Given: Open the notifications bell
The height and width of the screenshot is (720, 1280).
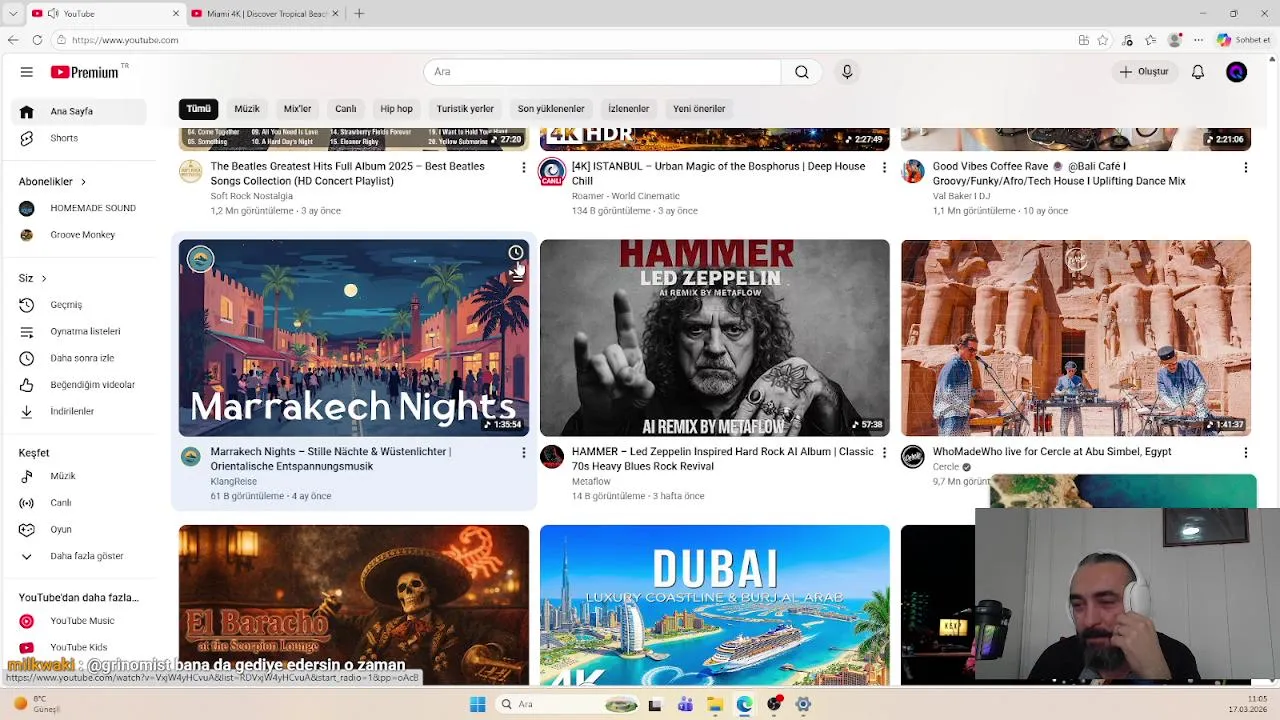Looking at the screenshot, I should pyautogui.click(x=1198, y=72).
